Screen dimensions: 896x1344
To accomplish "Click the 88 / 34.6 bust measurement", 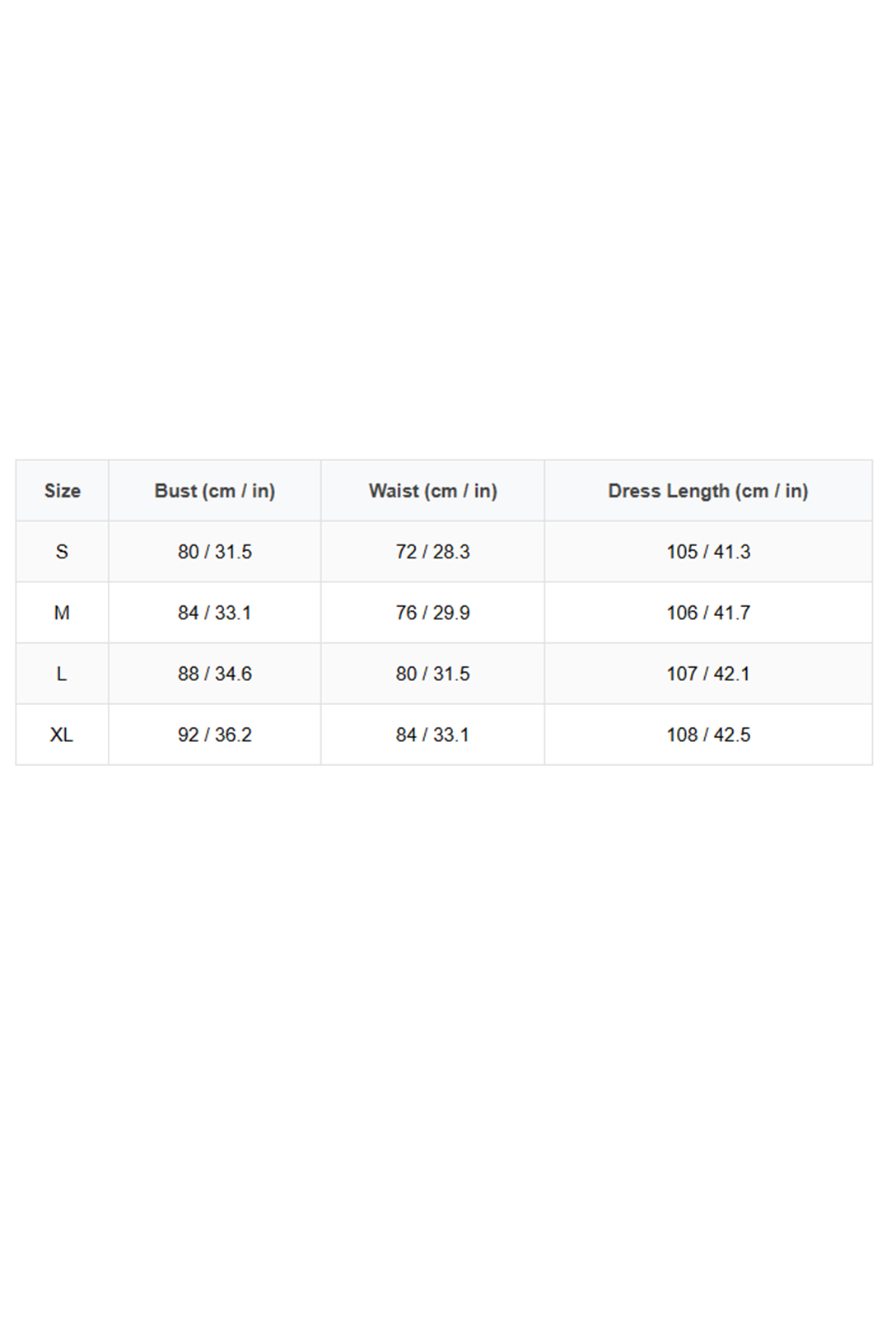I will [x=215, y=674].
